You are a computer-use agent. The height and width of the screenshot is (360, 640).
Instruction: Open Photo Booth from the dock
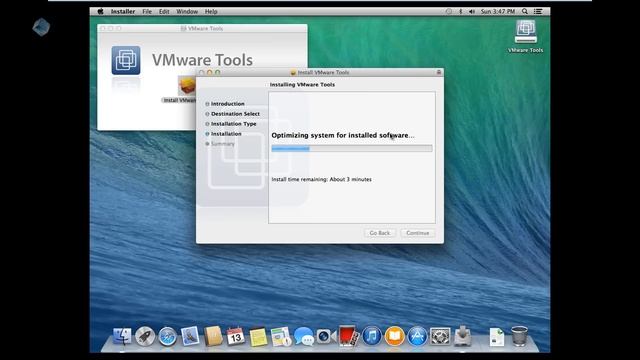click(348, 337)
